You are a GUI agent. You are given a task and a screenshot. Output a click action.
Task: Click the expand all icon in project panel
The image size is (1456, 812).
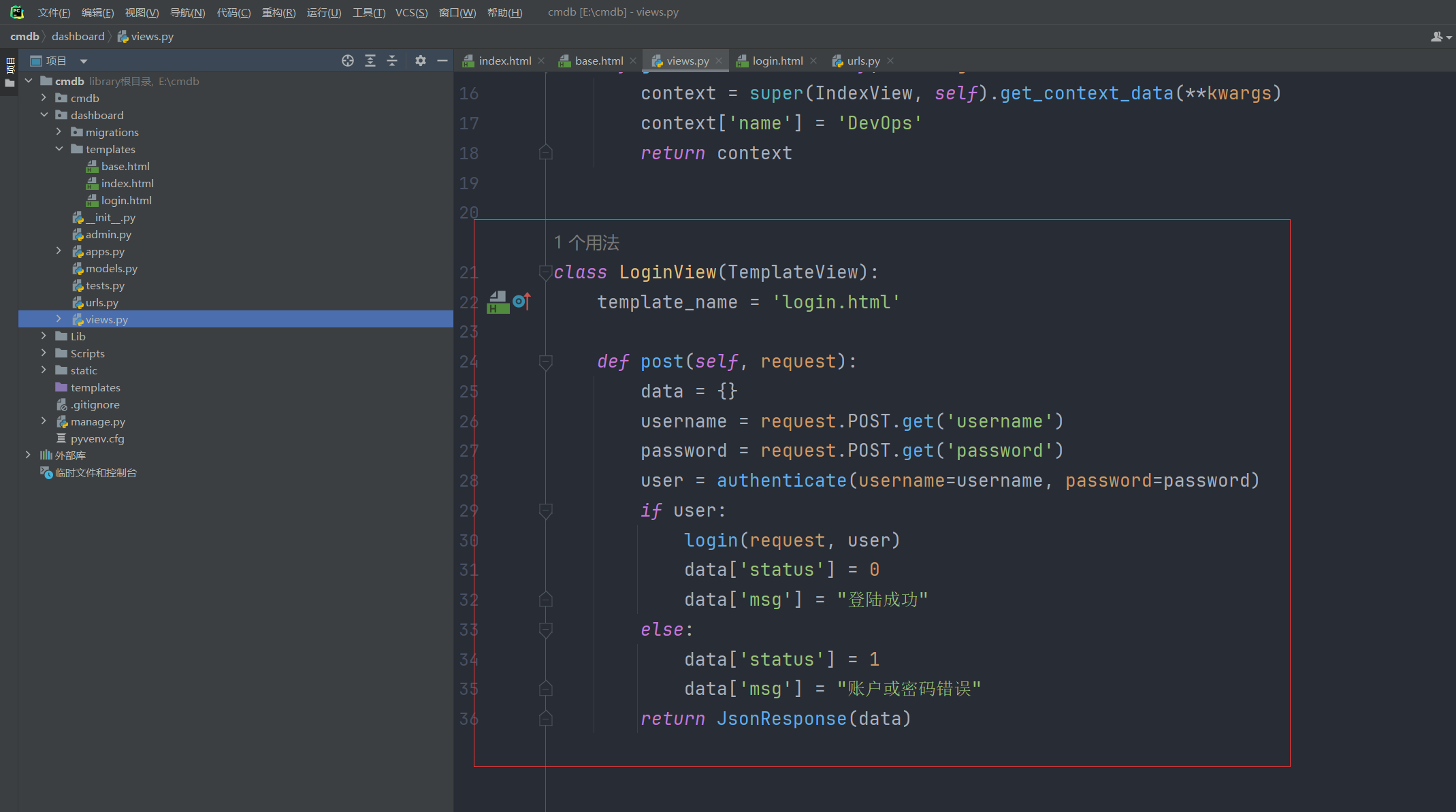[x=370, y=61]
